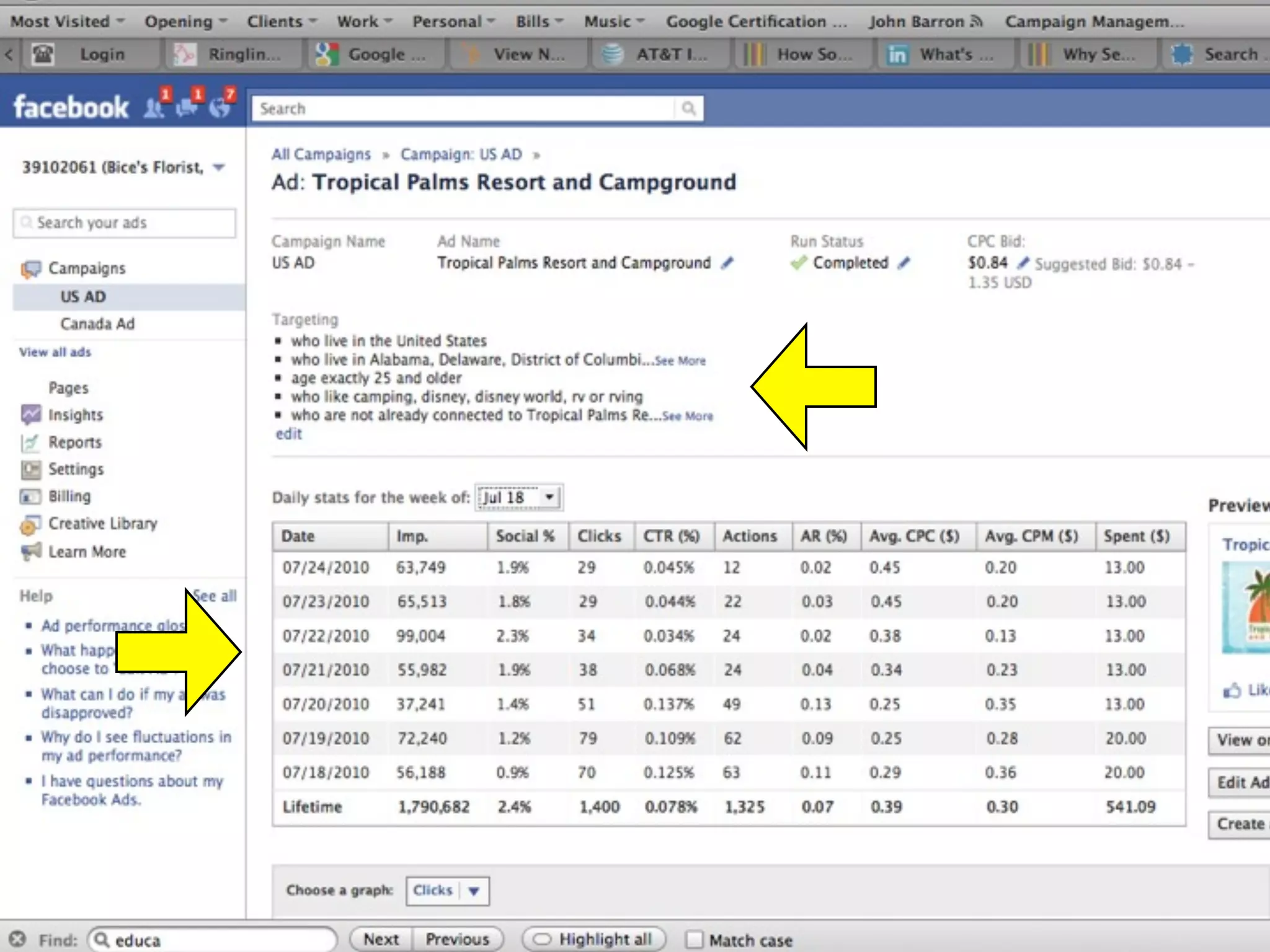Open Facebook notifications globe icon
Image resolution: width=1270 pixels, height=952 pixels.
coord(219,107)
